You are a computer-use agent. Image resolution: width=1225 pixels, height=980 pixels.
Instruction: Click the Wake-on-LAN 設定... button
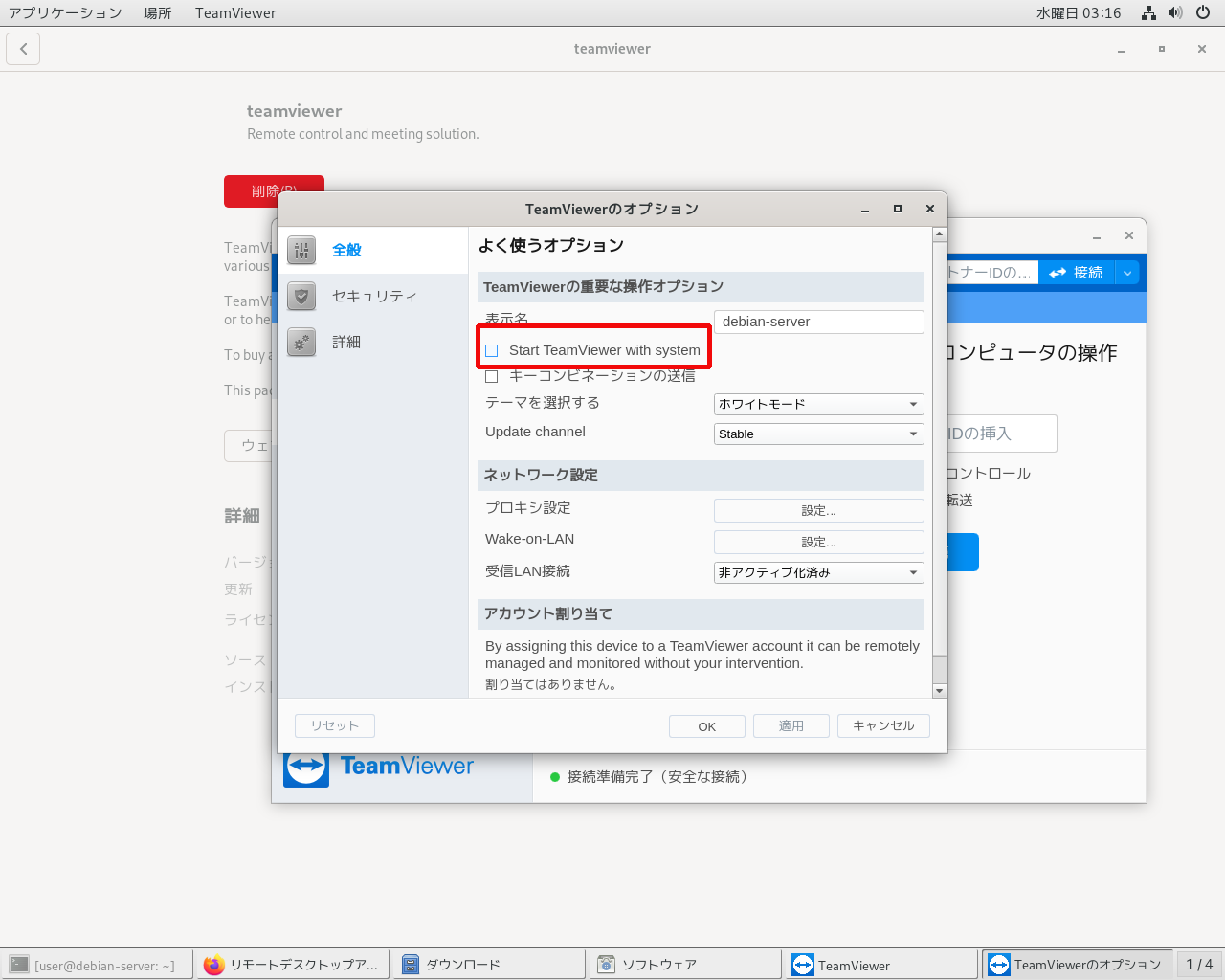click(x=818, y=542)
